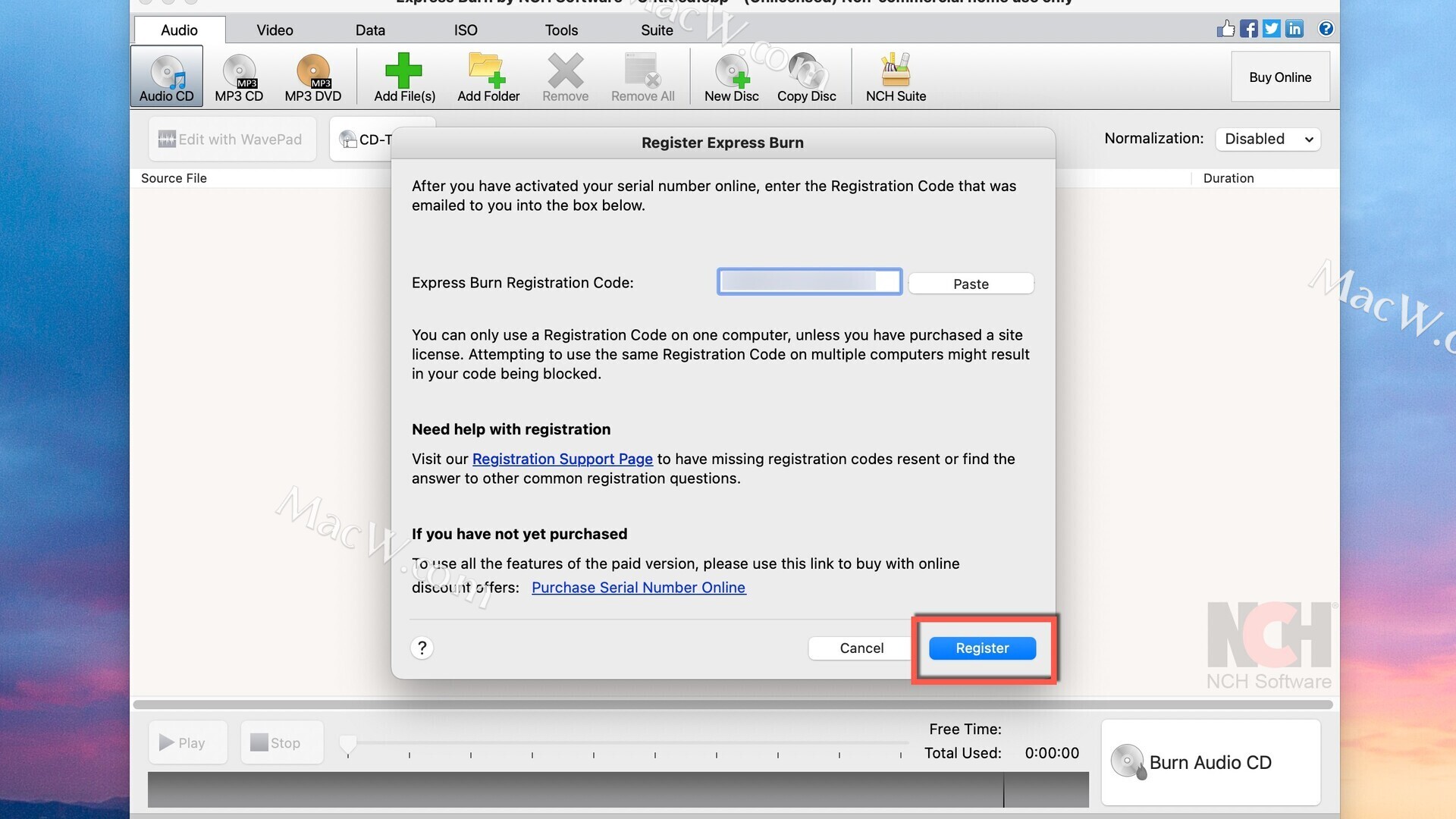Cancel the registration dialog
The width and height of the screenshot is (1456, 819).
coord(861,648)
